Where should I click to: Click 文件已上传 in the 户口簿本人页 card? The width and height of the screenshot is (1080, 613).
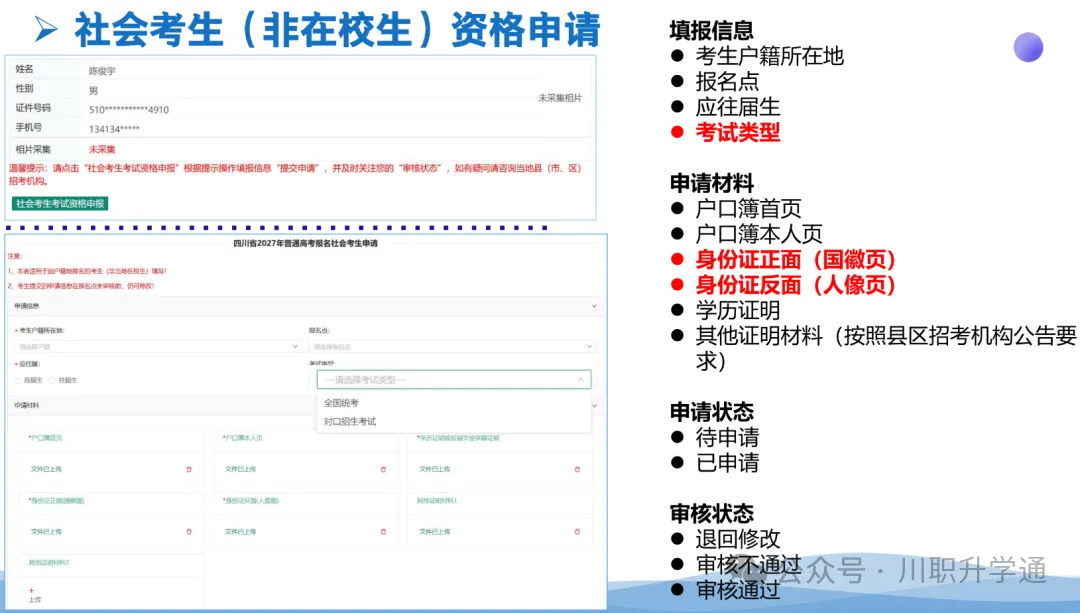240,469
